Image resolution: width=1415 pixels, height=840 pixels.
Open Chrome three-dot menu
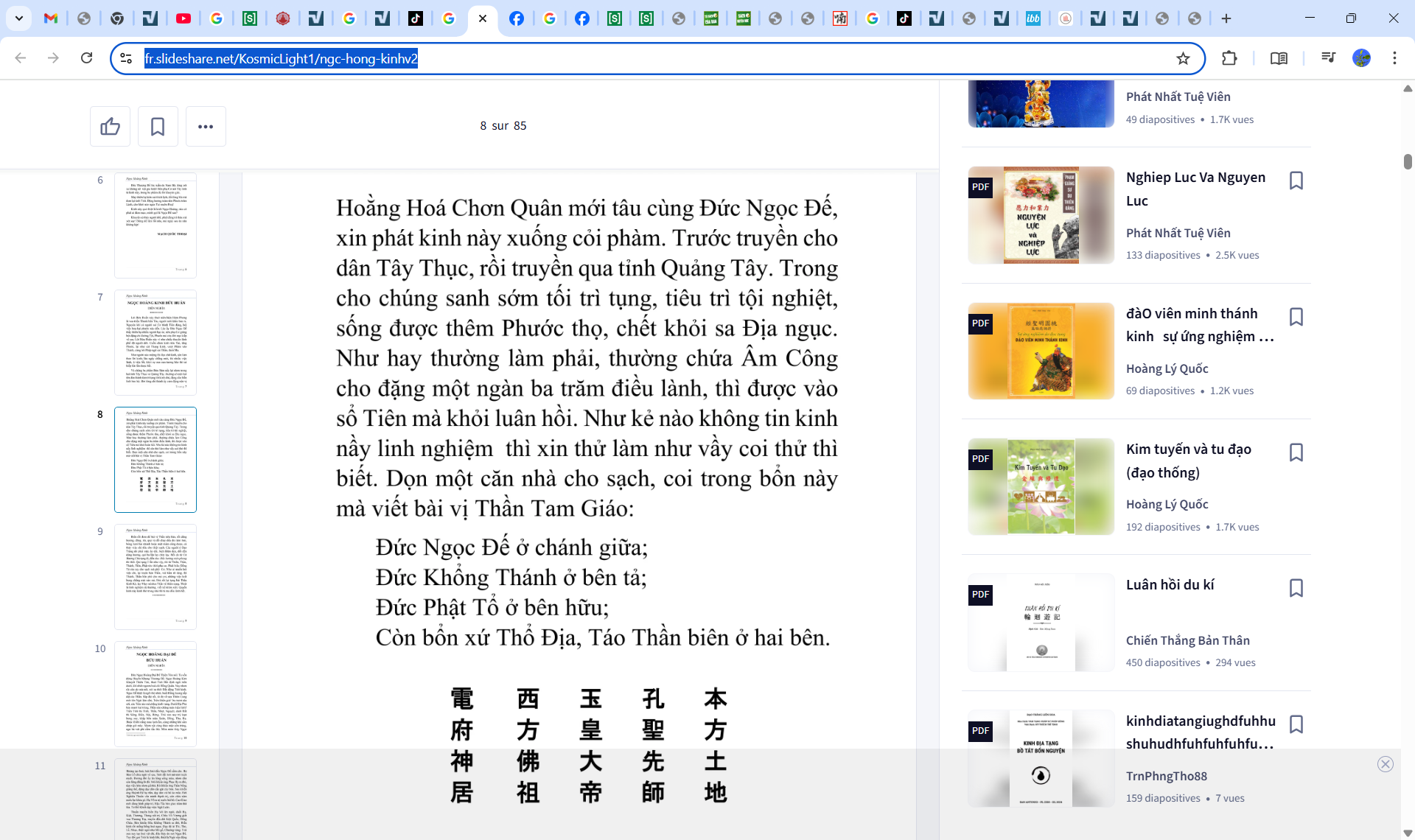1394,58
